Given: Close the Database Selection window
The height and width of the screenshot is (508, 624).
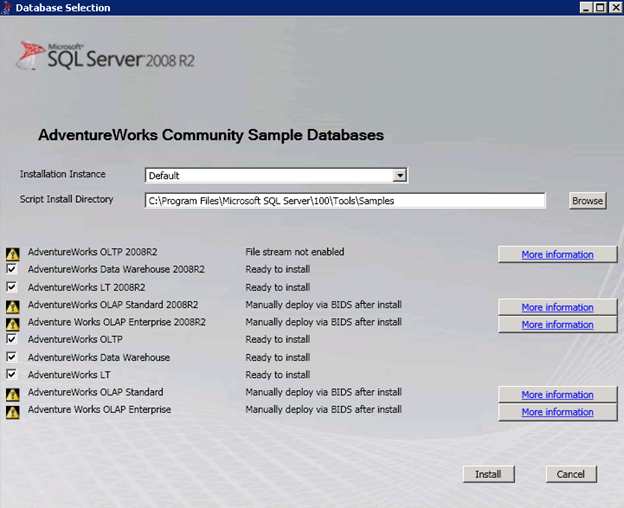Looking at the screenshot, I should click(x=615, y=8).
